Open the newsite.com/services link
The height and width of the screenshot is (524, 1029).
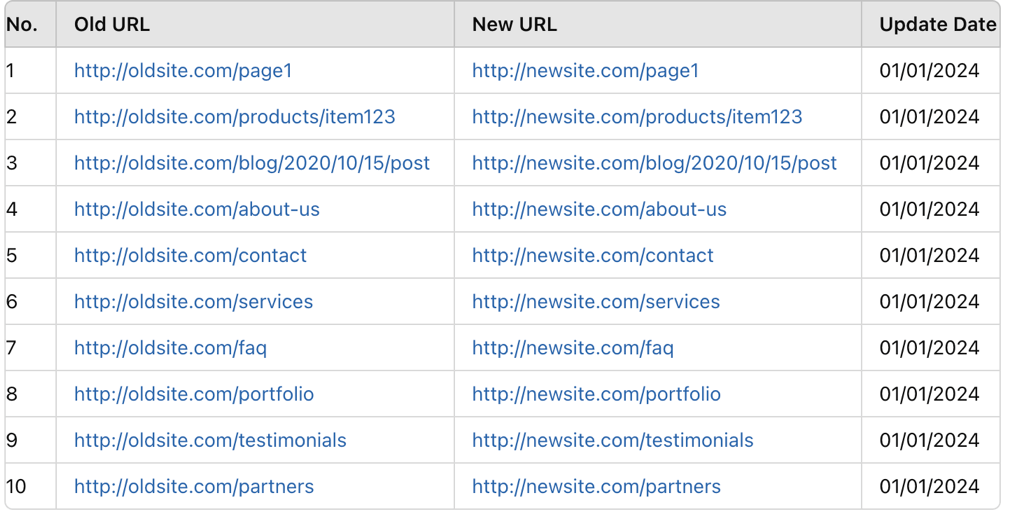click(596, 301)
